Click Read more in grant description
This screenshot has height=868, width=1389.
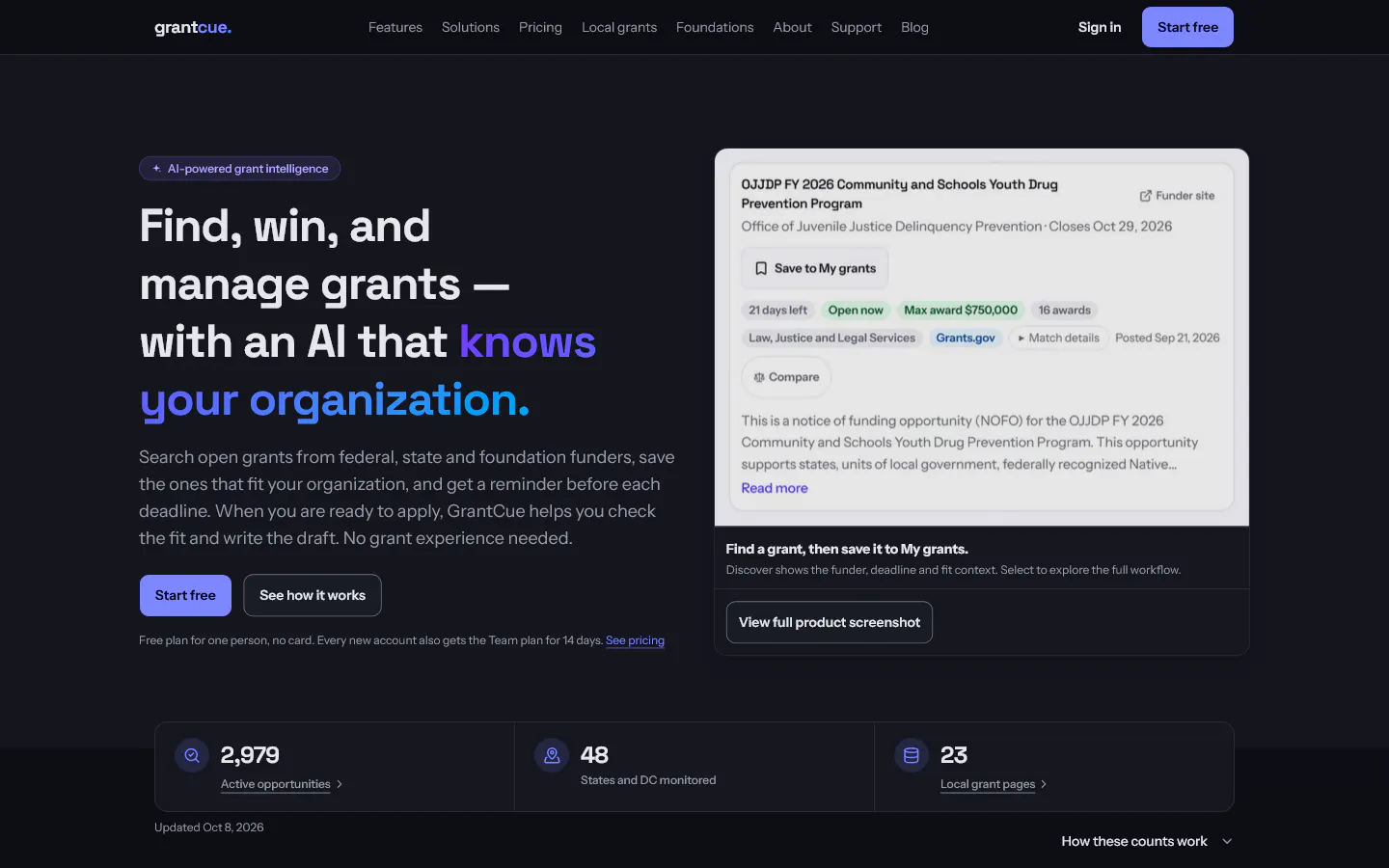pos(775,488)
